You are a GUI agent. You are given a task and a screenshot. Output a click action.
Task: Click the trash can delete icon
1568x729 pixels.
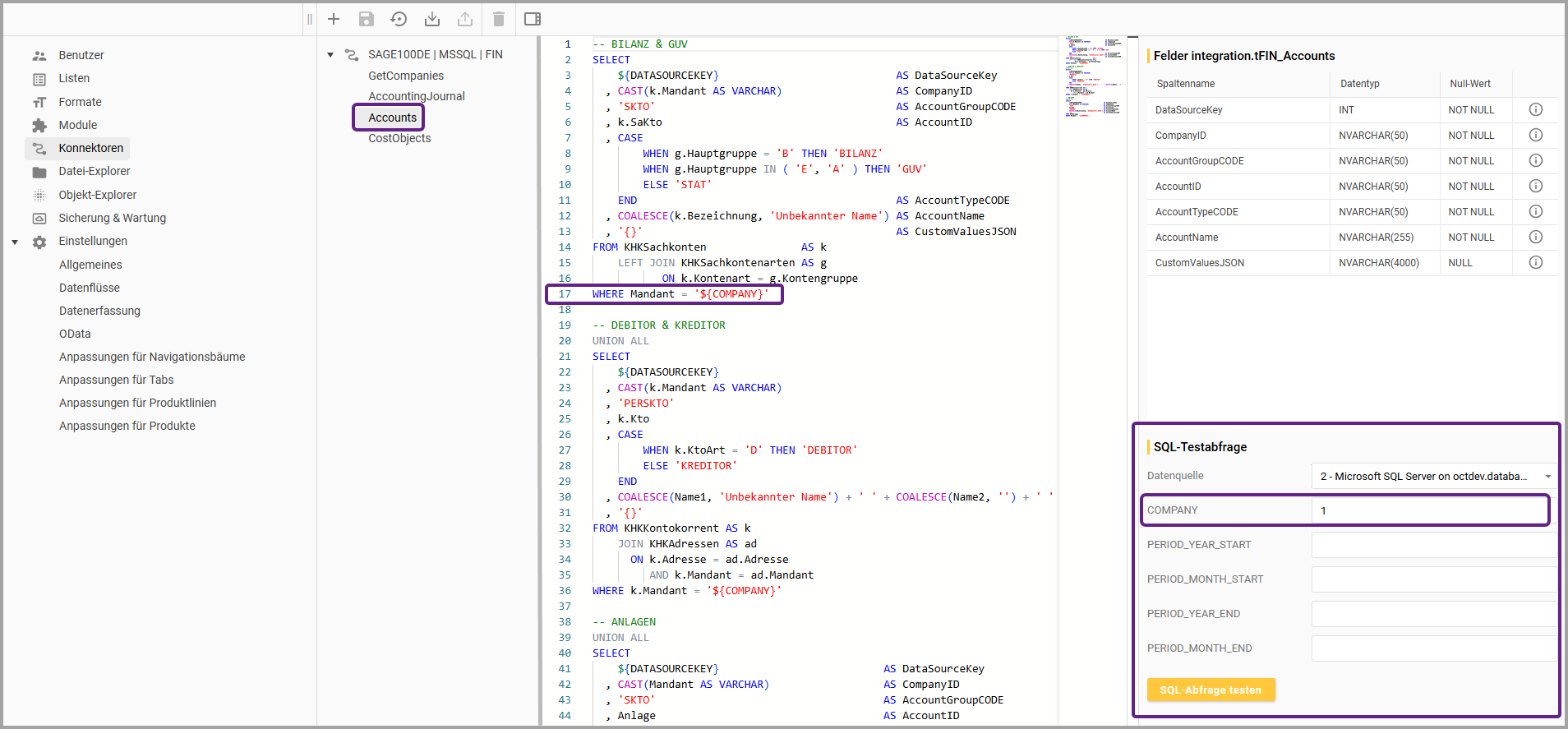pyautogui.click(x=499, y=19)
